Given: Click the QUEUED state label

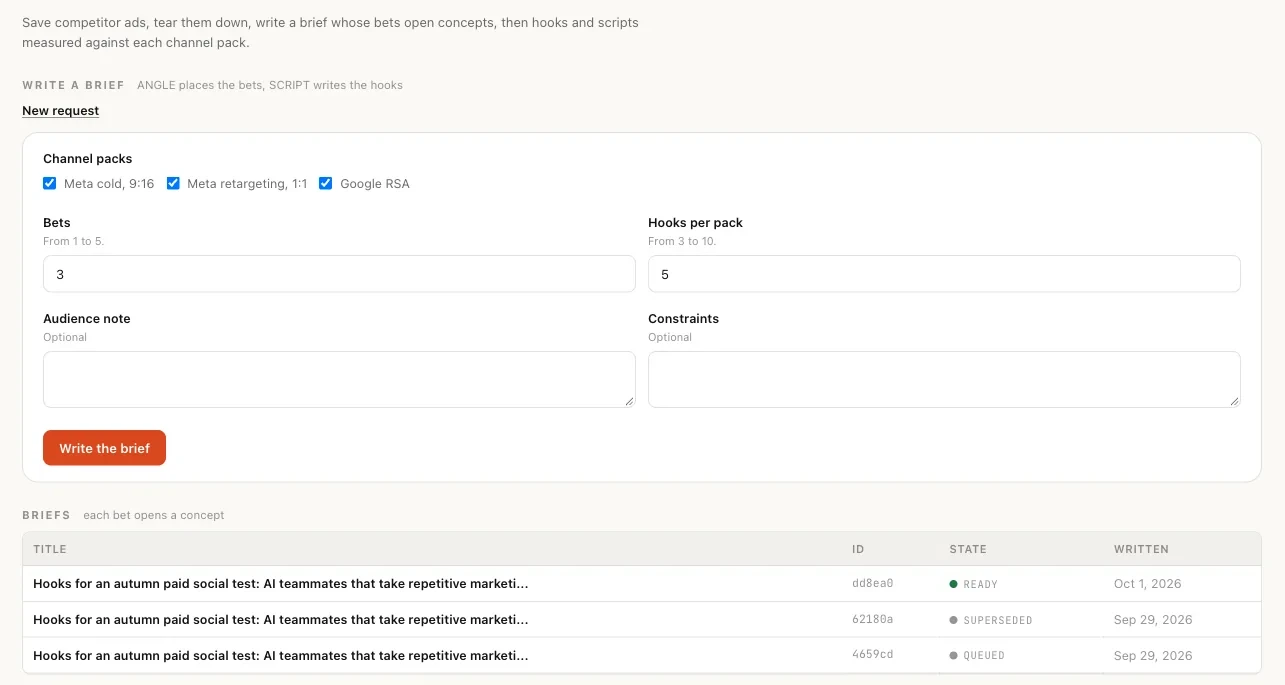Looking at the screenshot, I should (x=984, y=656).
